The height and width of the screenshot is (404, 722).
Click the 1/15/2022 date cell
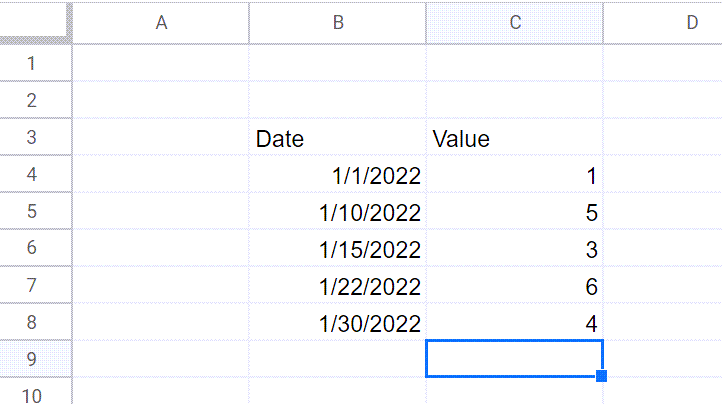(338, 250)
